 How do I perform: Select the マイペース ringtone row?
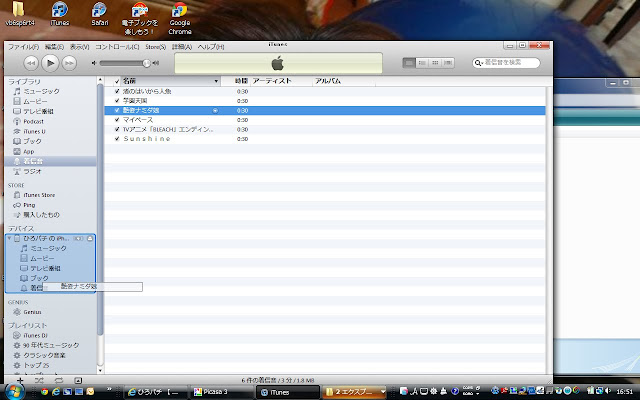pos(324,120)
